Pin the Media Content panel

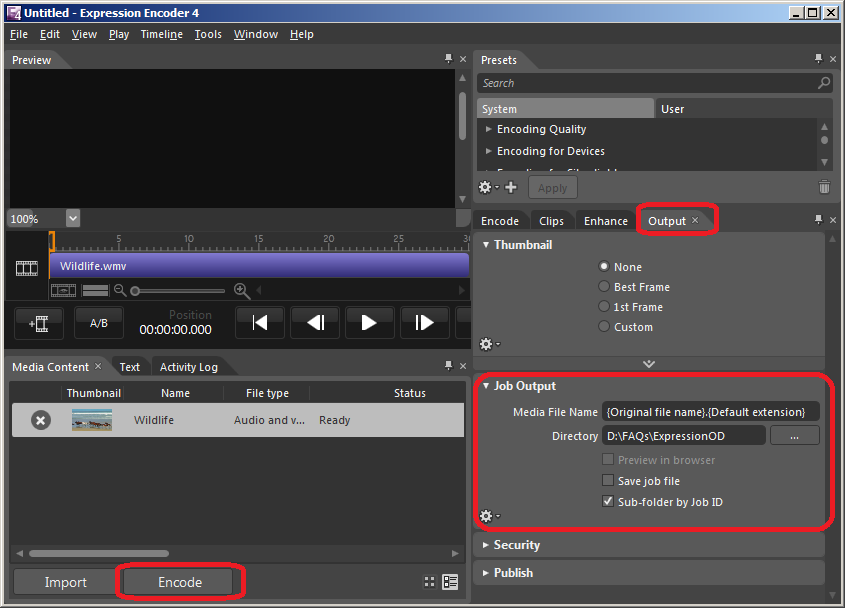448,365
